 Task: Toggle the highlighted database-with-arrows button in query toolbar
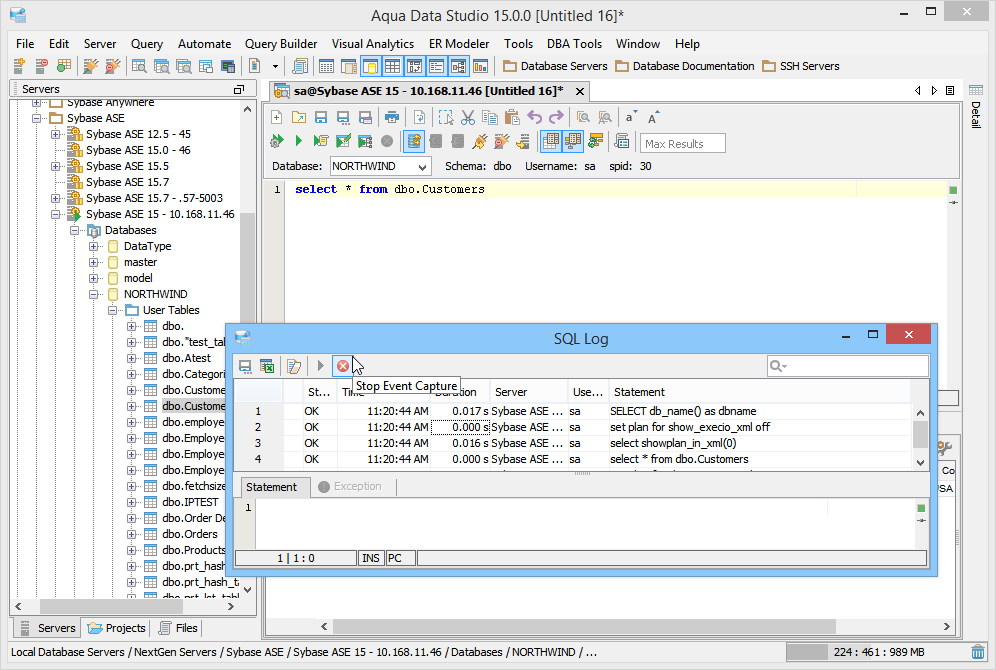414,141
